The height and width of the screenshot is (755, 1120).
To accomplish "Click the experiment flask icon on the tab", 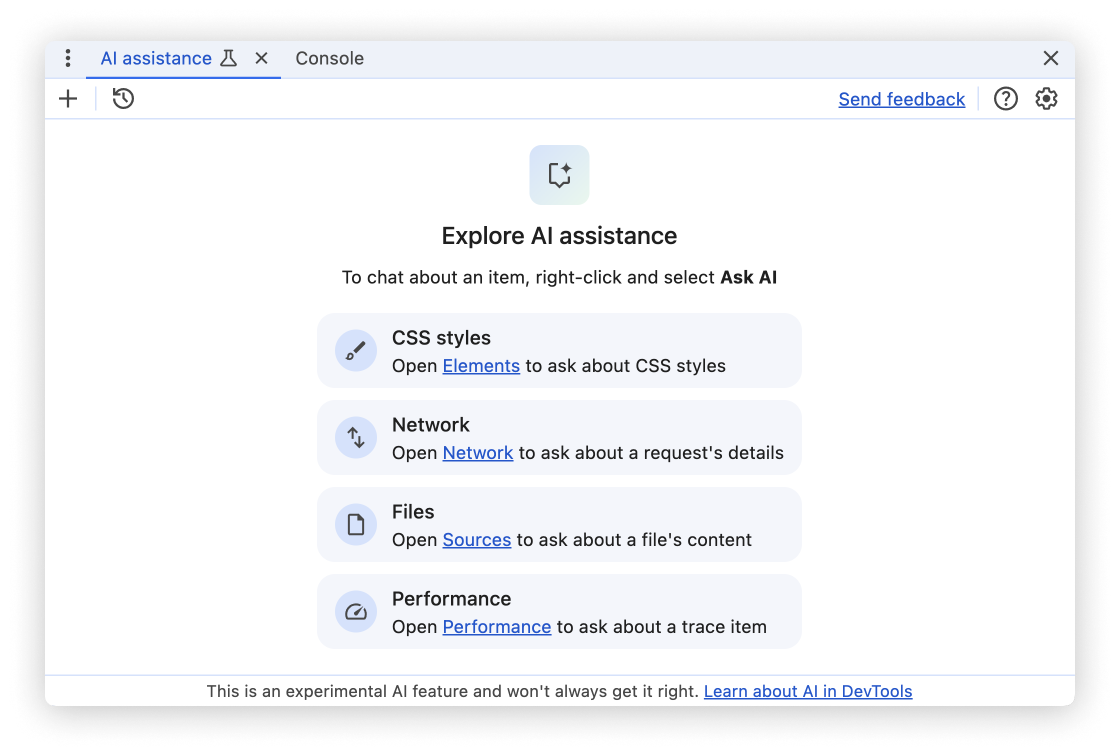I will 229,58.
